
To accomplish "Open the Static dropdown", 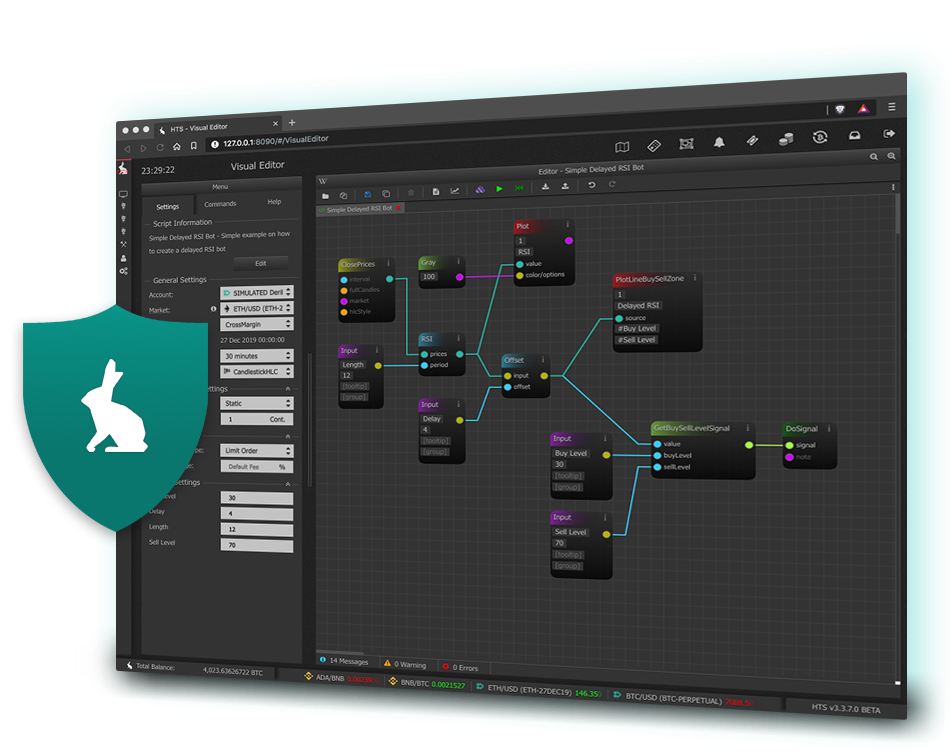I will [257, 403].
